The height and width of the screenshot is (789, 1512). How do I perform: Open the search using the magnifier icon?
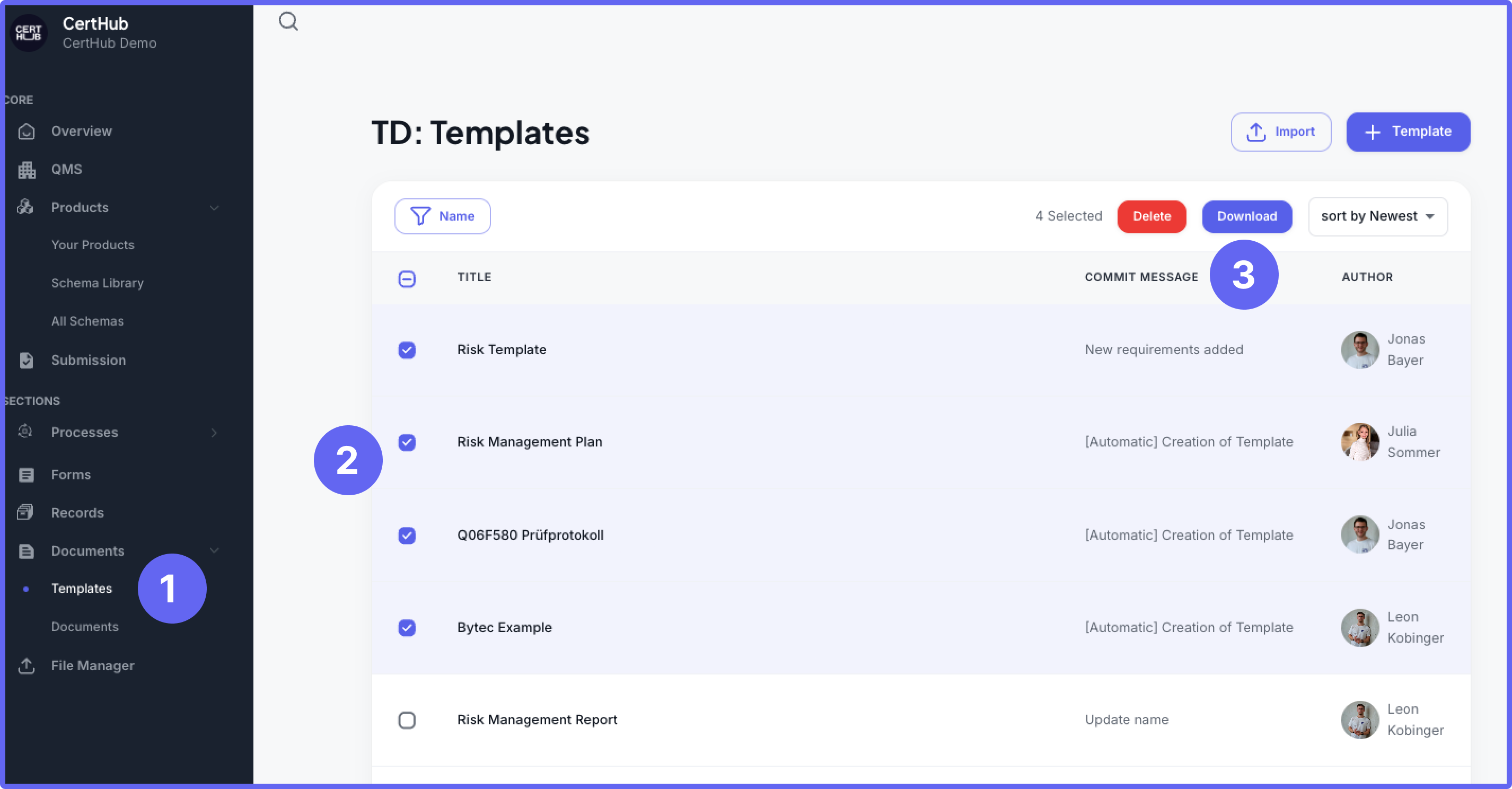[287, 21]
